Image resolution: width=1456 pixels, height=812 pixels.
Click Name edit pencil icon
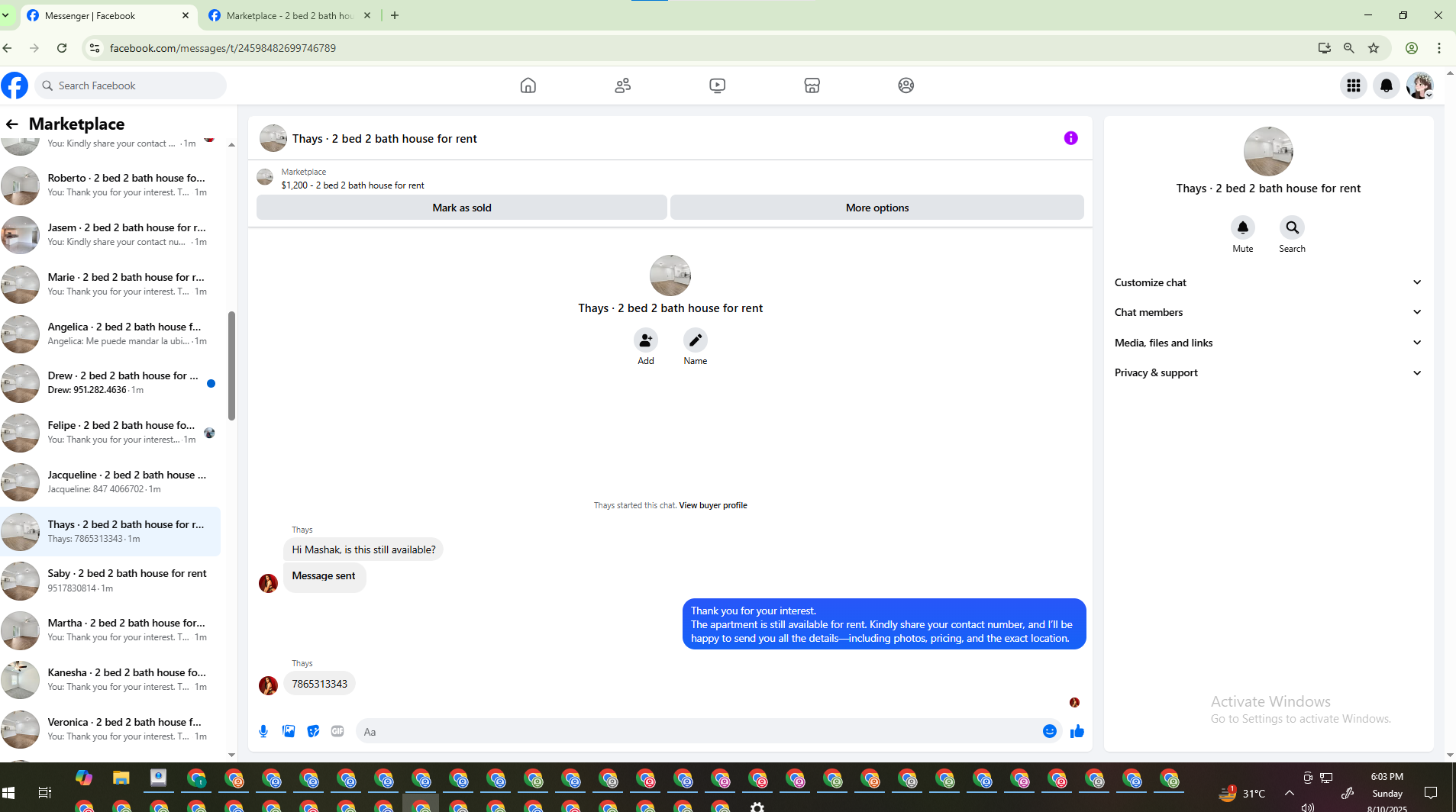(x=695, y=340)
